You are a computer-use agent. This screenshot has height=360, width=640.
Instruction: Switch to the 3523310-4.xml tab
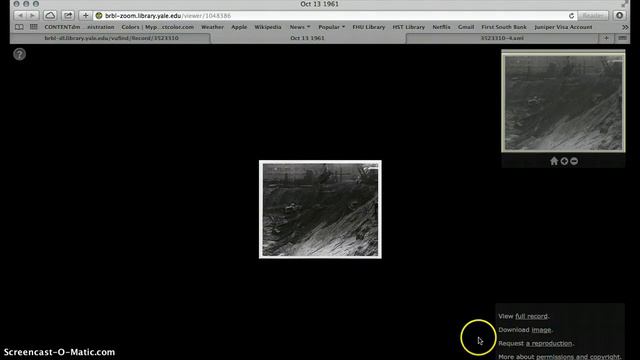[x=502, y=38]
